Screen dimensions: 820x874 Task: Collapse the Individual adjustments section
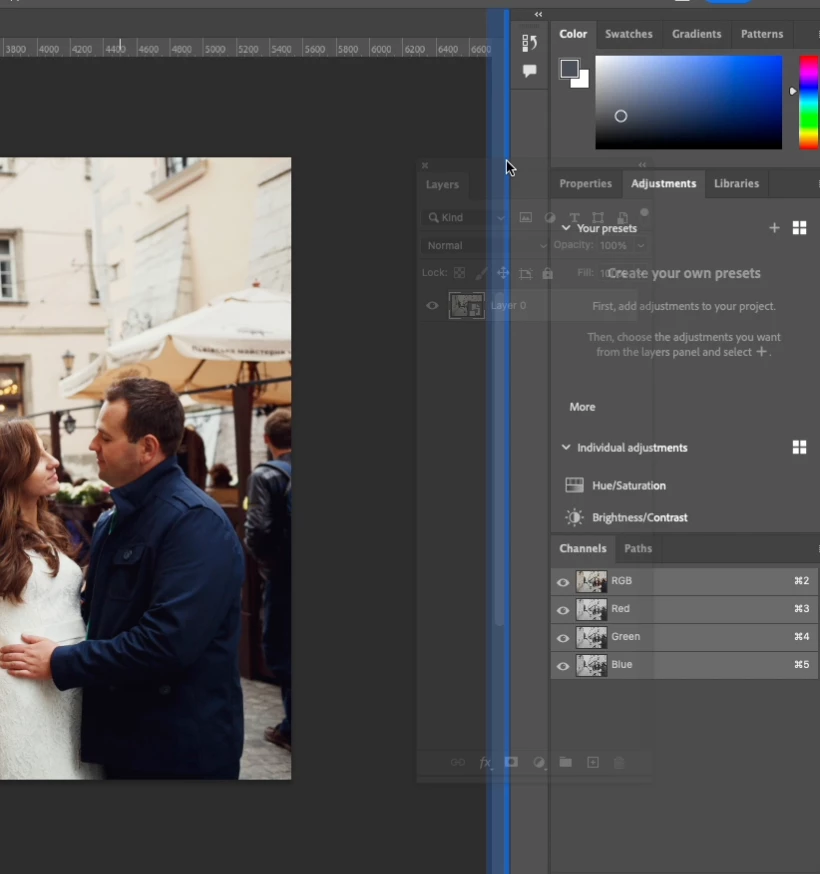pos(566,447)
